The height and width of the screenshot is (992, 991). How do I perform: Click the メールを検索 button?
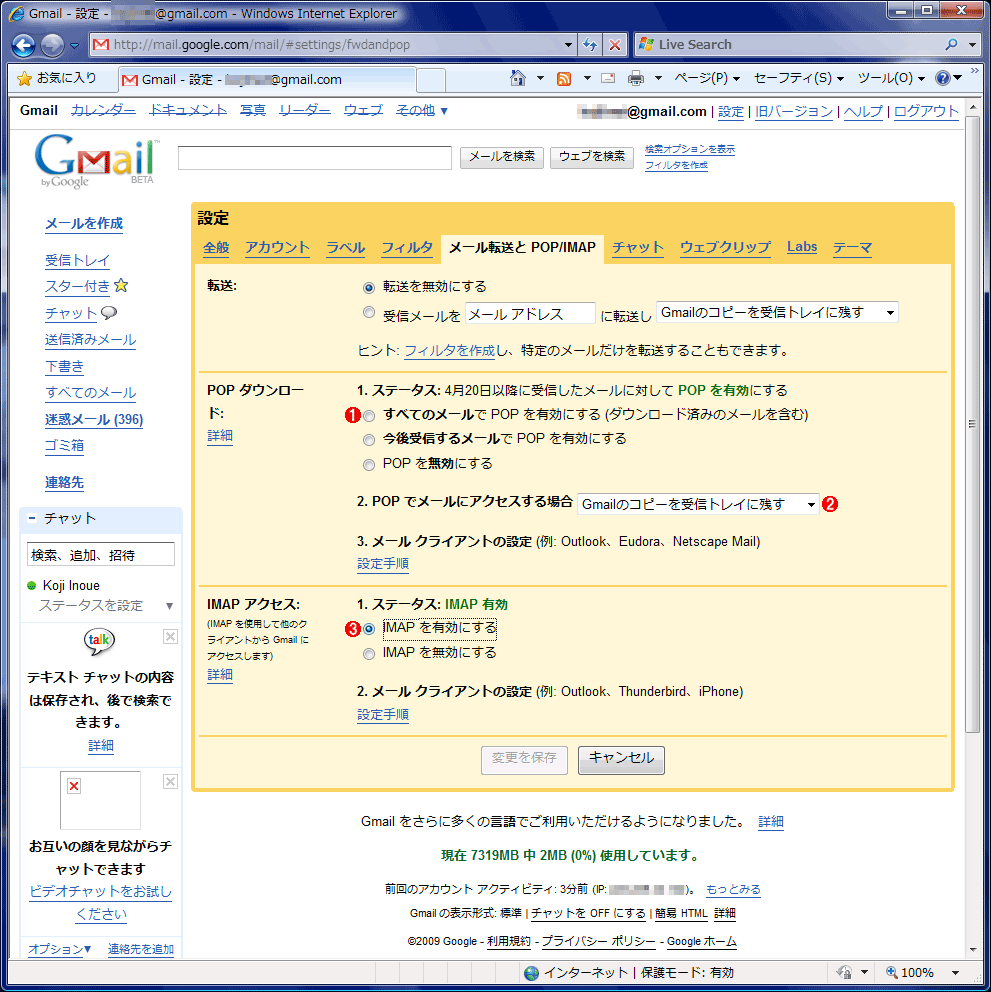pyautogui.click(x=502, y=157)
